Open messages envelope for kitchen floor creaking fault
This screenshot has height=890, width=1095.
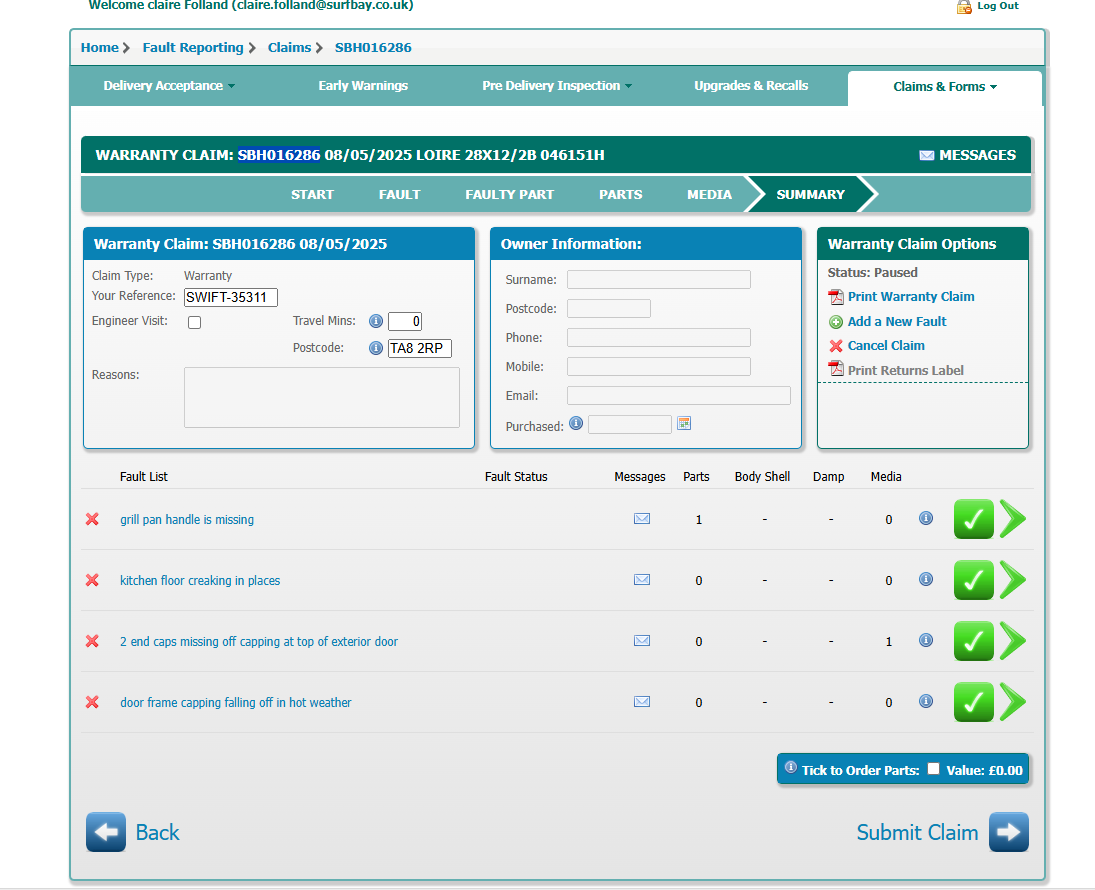point(642,580)
